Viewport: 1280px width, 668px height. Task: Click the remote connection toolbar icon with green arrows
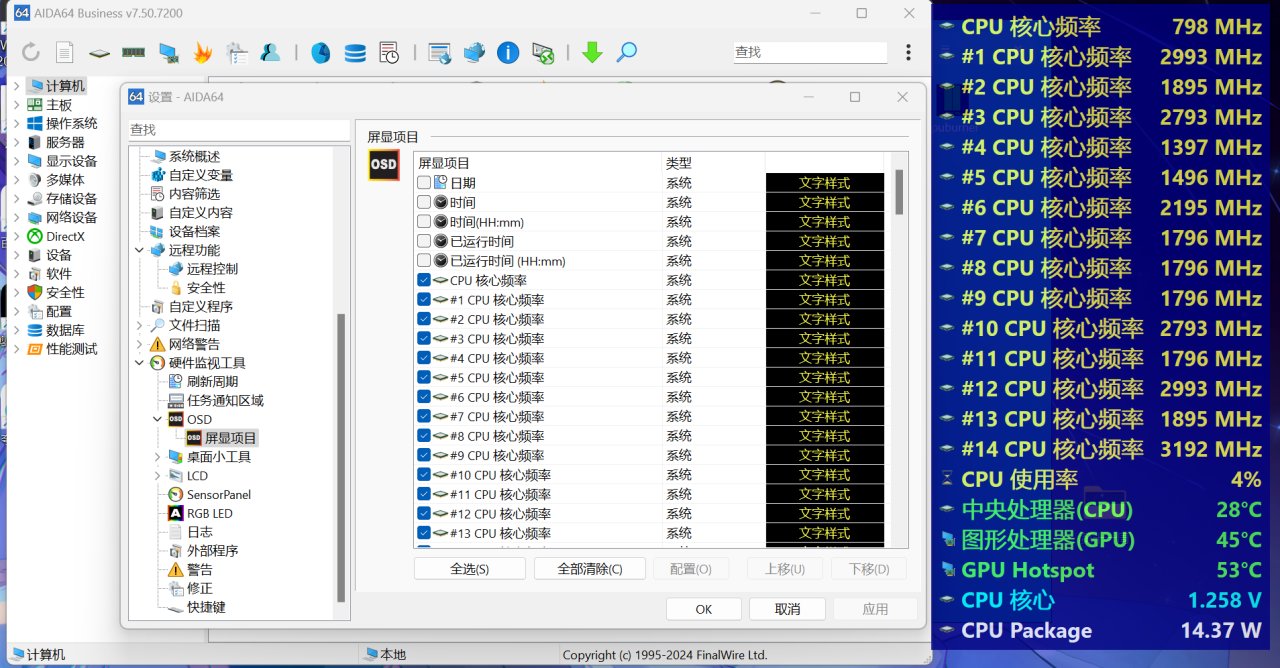point(542,52)
